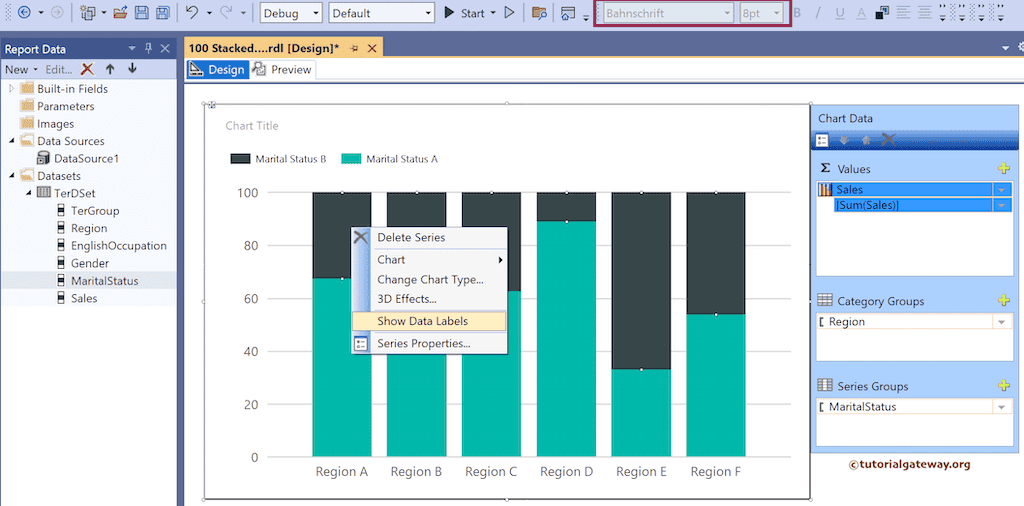Toggle Underline formatting
The width and height of the screenshot is (1024, 506).
point(840,13)
